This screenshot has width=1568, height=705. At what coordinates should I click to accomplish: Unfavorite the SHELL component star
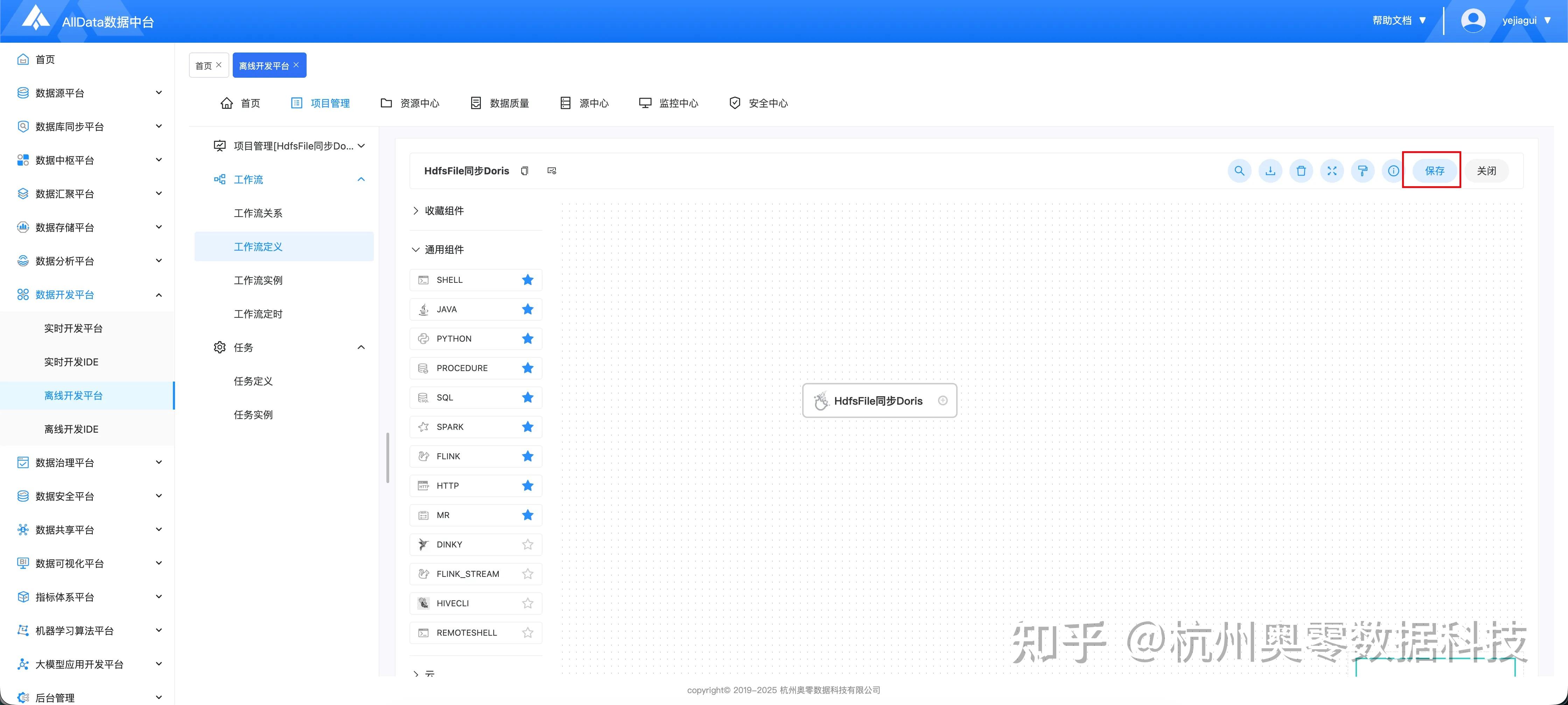coord(527,280)
